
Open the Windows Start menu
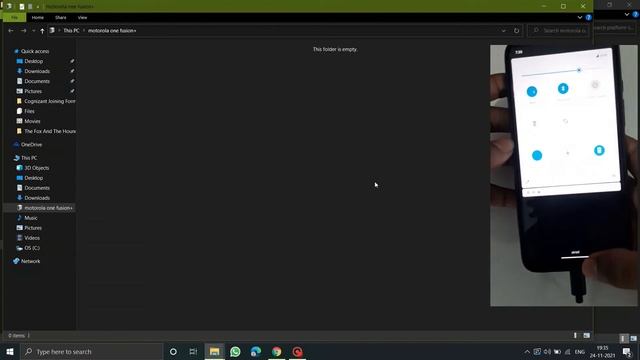point(10,351)
